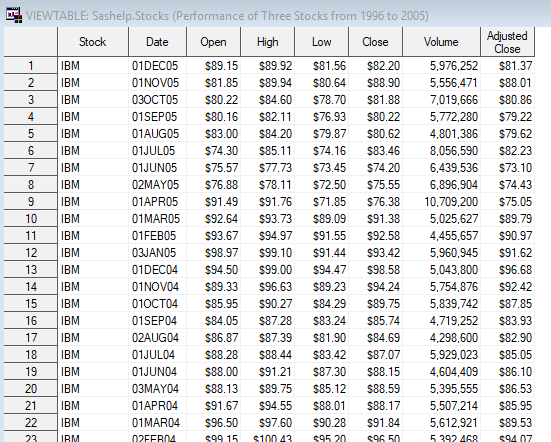Select row number 12 header
551x442 pixels.
click(31, 253)
